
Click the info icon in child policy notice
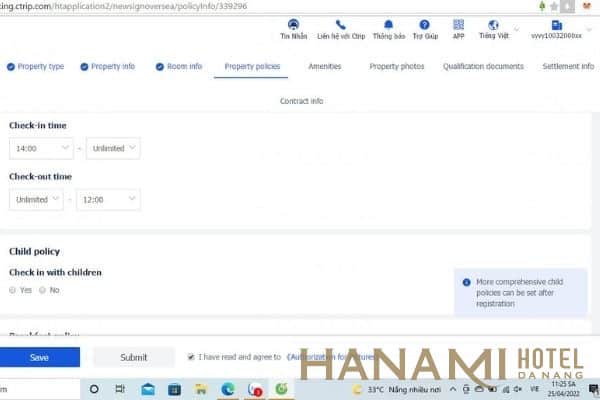[x=466, y=282]
